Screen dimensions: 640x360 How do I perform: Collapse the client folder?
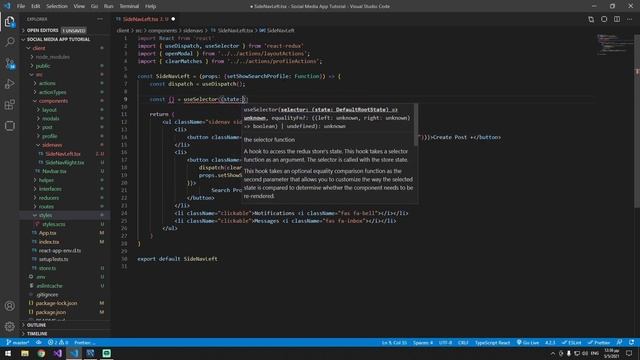(39, 48)
